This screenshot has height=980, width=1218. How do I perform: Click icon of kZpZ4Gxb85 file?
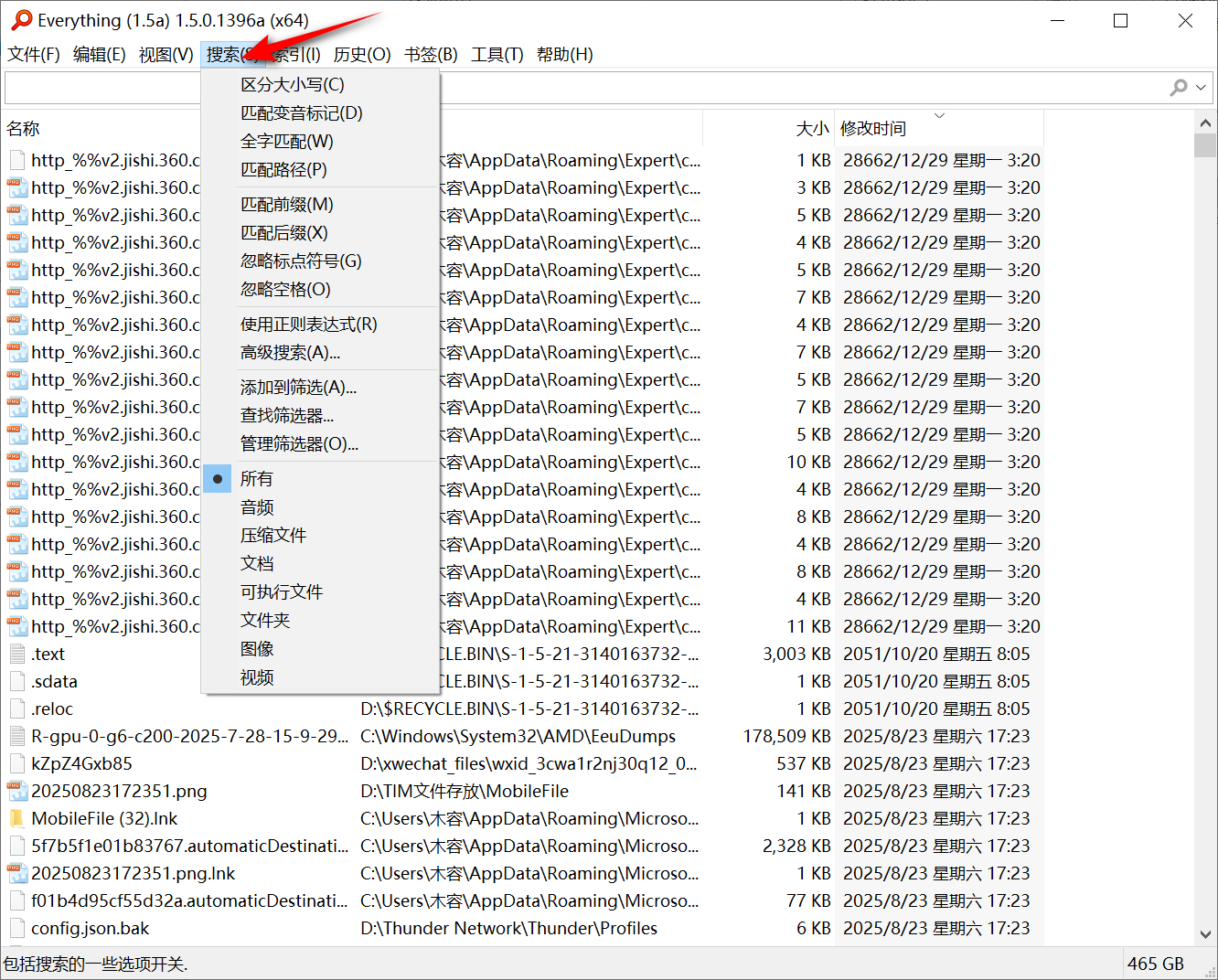[x=16, y=763]
